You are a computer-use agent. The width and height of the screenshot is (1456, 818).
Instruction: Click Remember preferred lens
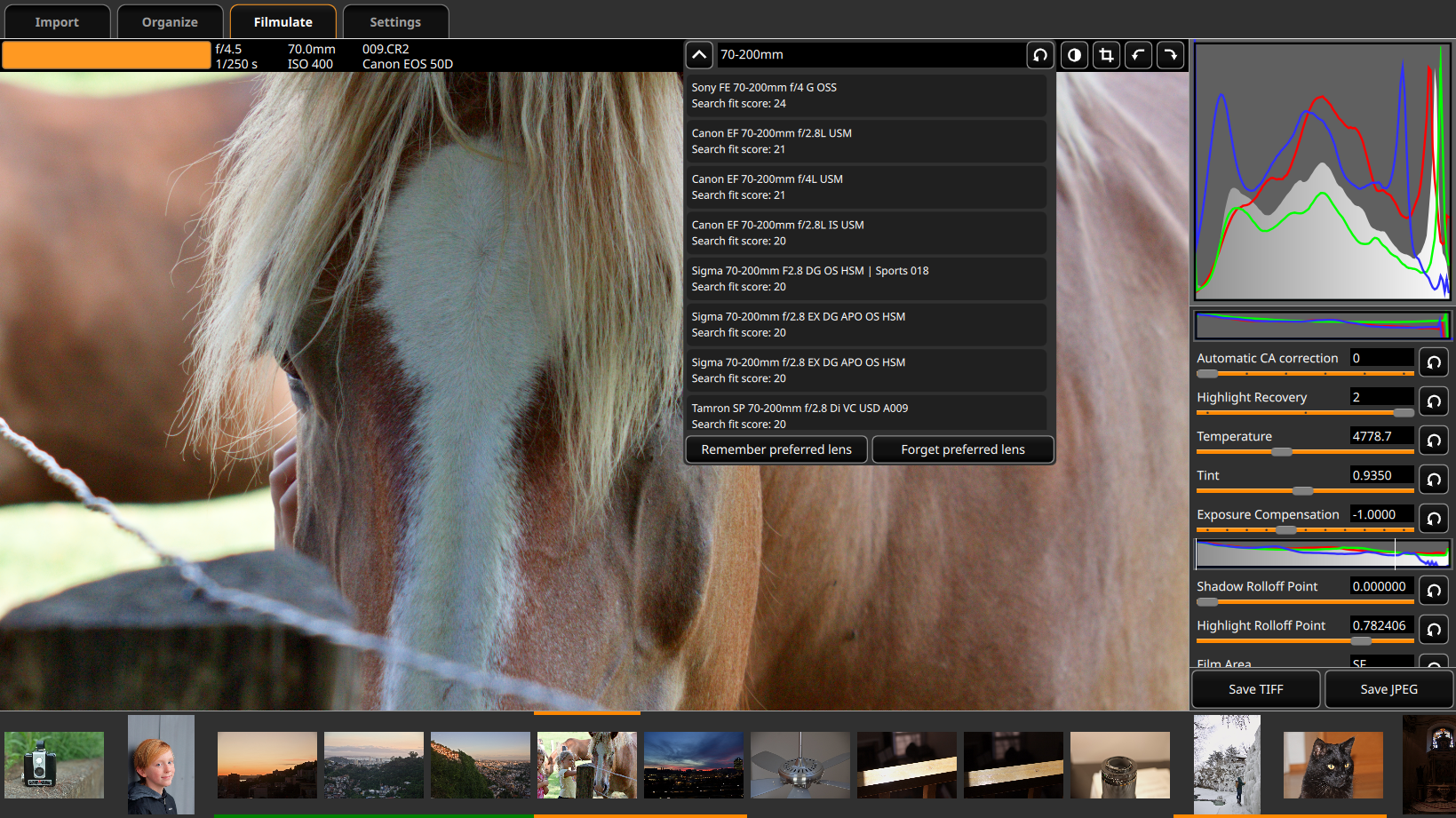click(x=776, y=449)
